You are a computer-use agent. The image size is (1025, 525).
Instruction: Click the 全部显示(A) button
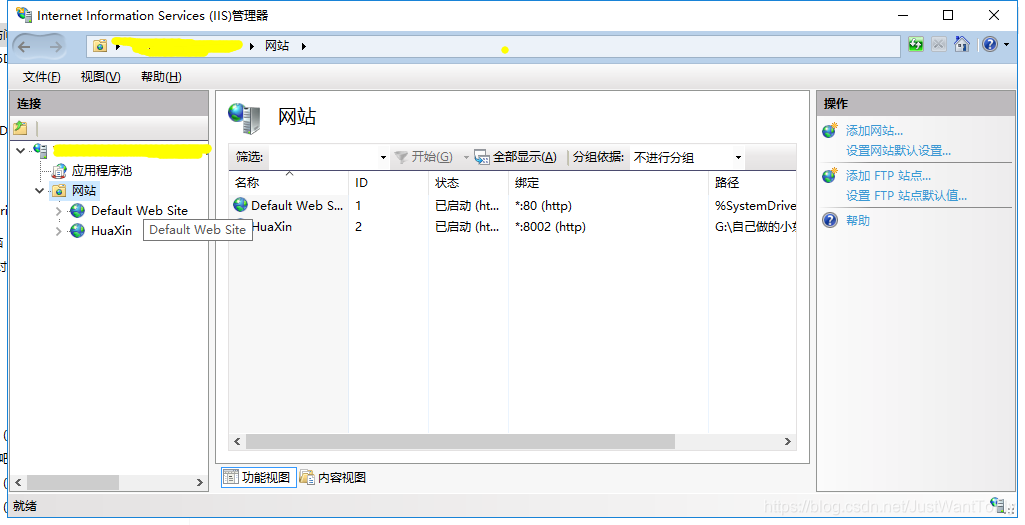coord(516,157)
